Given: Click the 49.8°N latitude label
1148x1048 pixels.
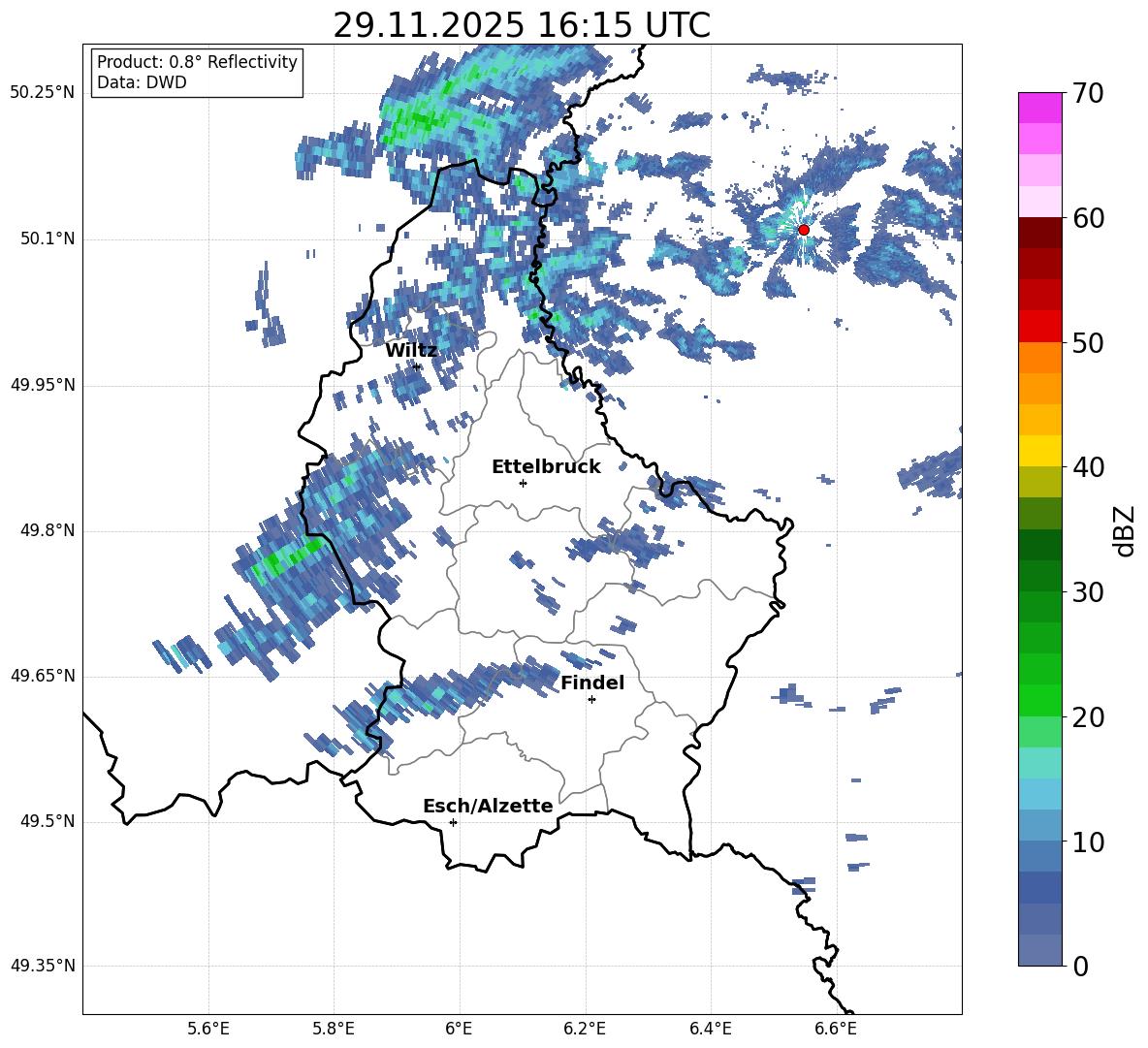Looking at the screenshot, I should click(x=48, y=530).
